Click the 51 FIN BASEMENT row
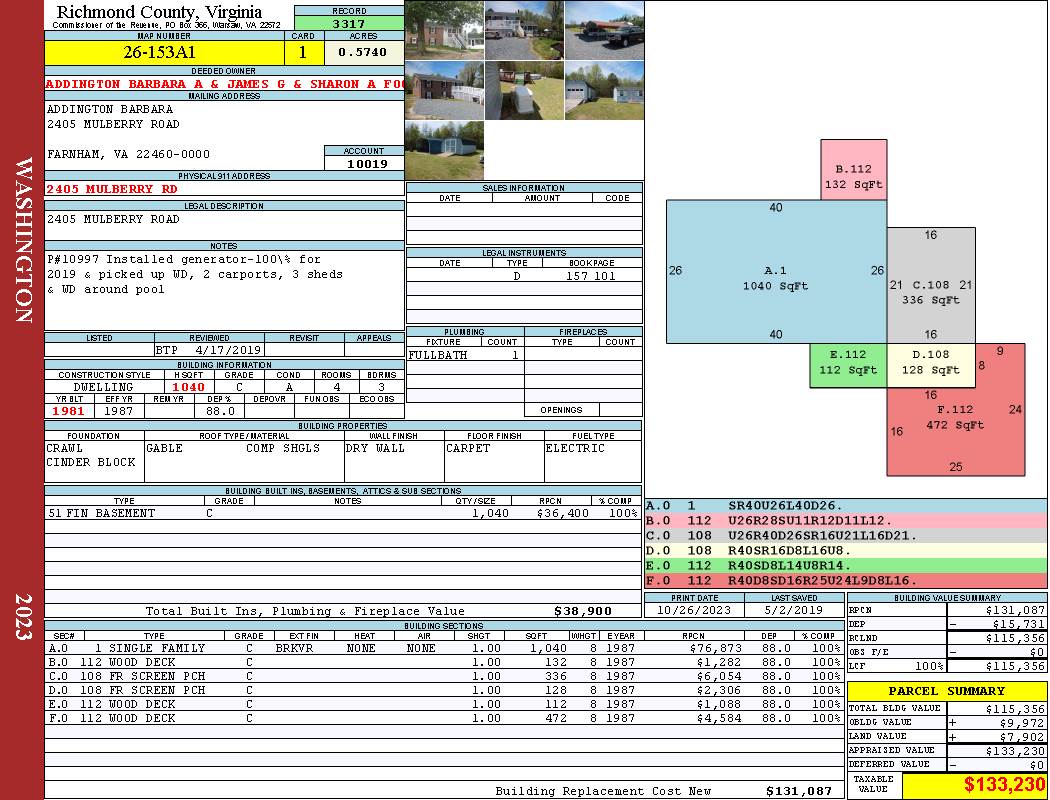The height and width of the screenshot is (800, 1050). 343,513
